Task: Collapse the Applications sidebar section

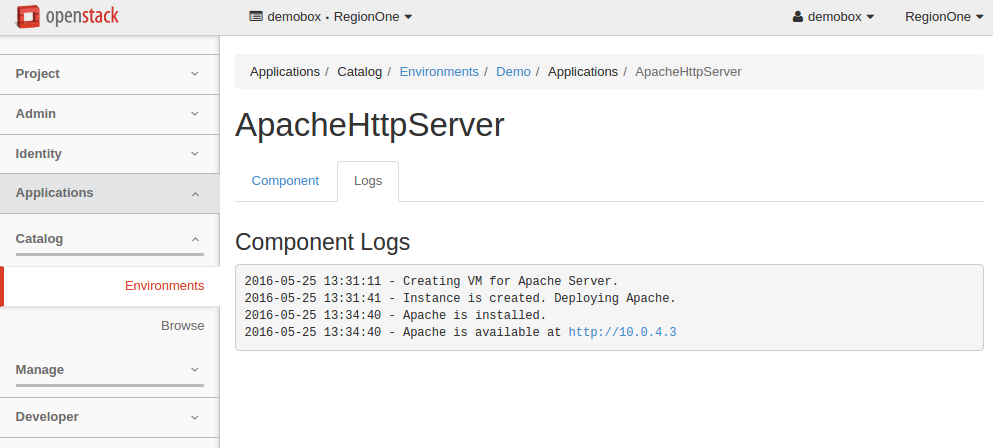Action: pyautogui.click(x=109, y=193)
